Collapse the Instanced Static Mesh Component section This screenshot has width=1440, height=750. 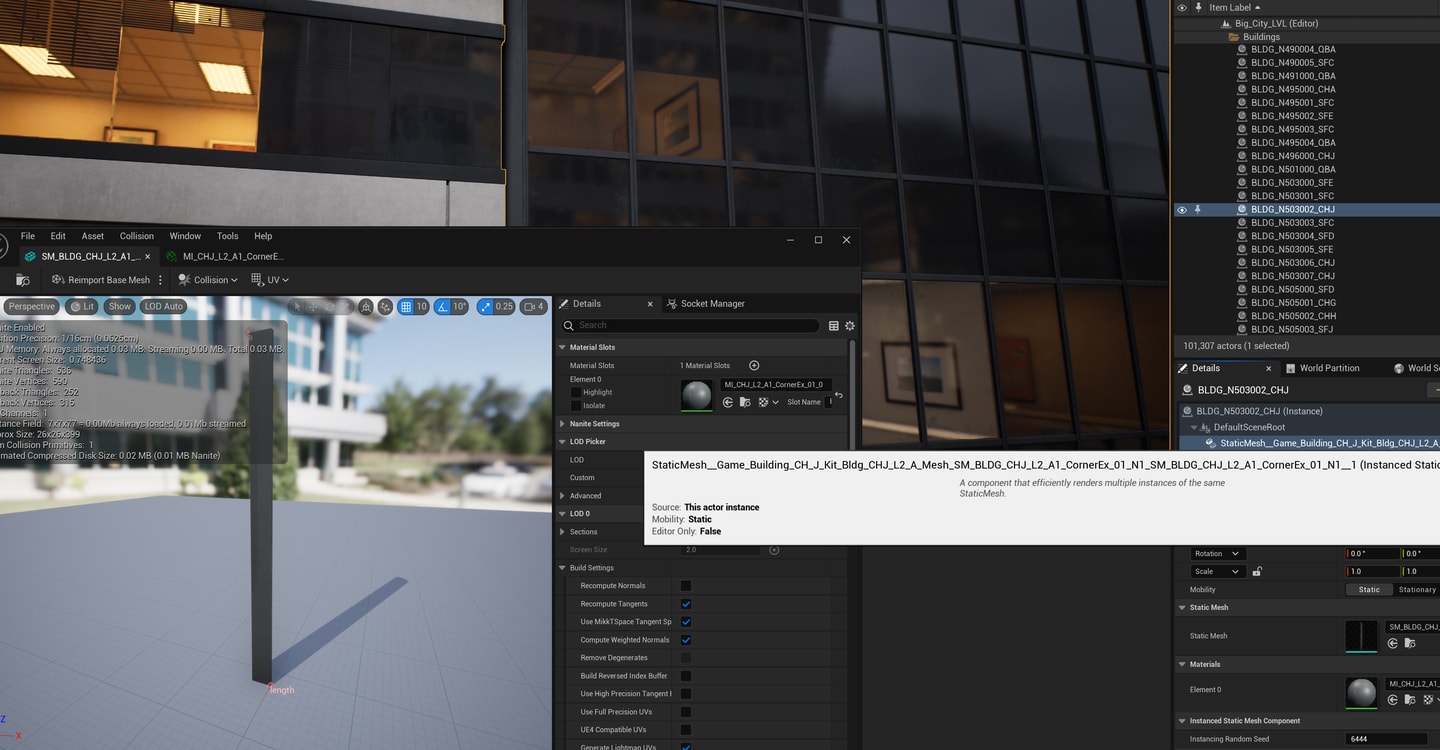(1182, 720)
